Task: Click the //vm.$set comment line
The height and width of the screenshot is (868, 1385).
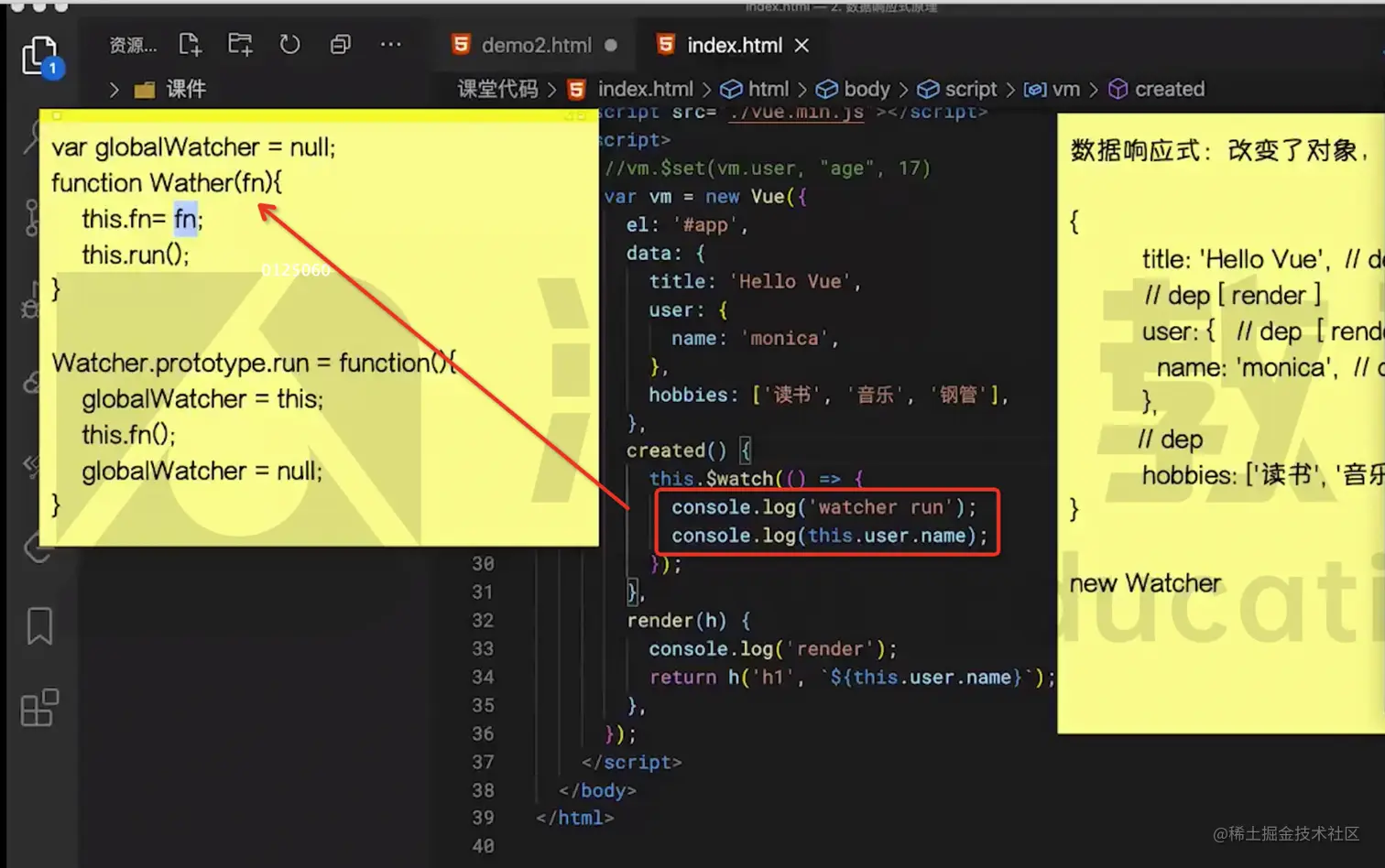Action: click(767, 168)
